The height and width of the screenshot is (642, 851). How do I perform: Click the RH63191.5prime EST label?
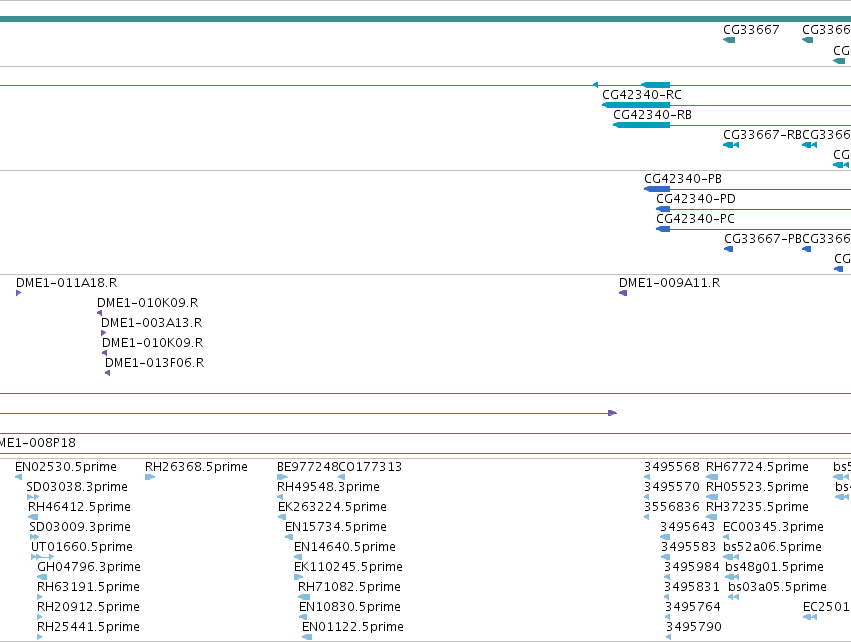tap(88, 587)
